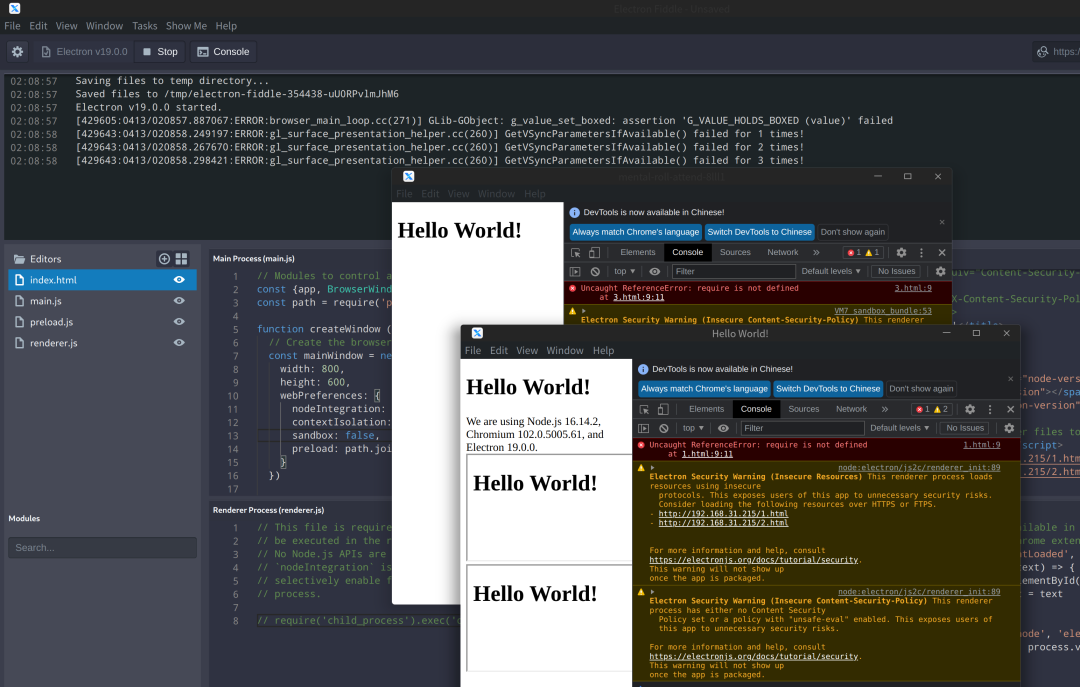Open Electron v19.0.0 version selector
The image size is (1080, 687).
click(x=84, y=52)
